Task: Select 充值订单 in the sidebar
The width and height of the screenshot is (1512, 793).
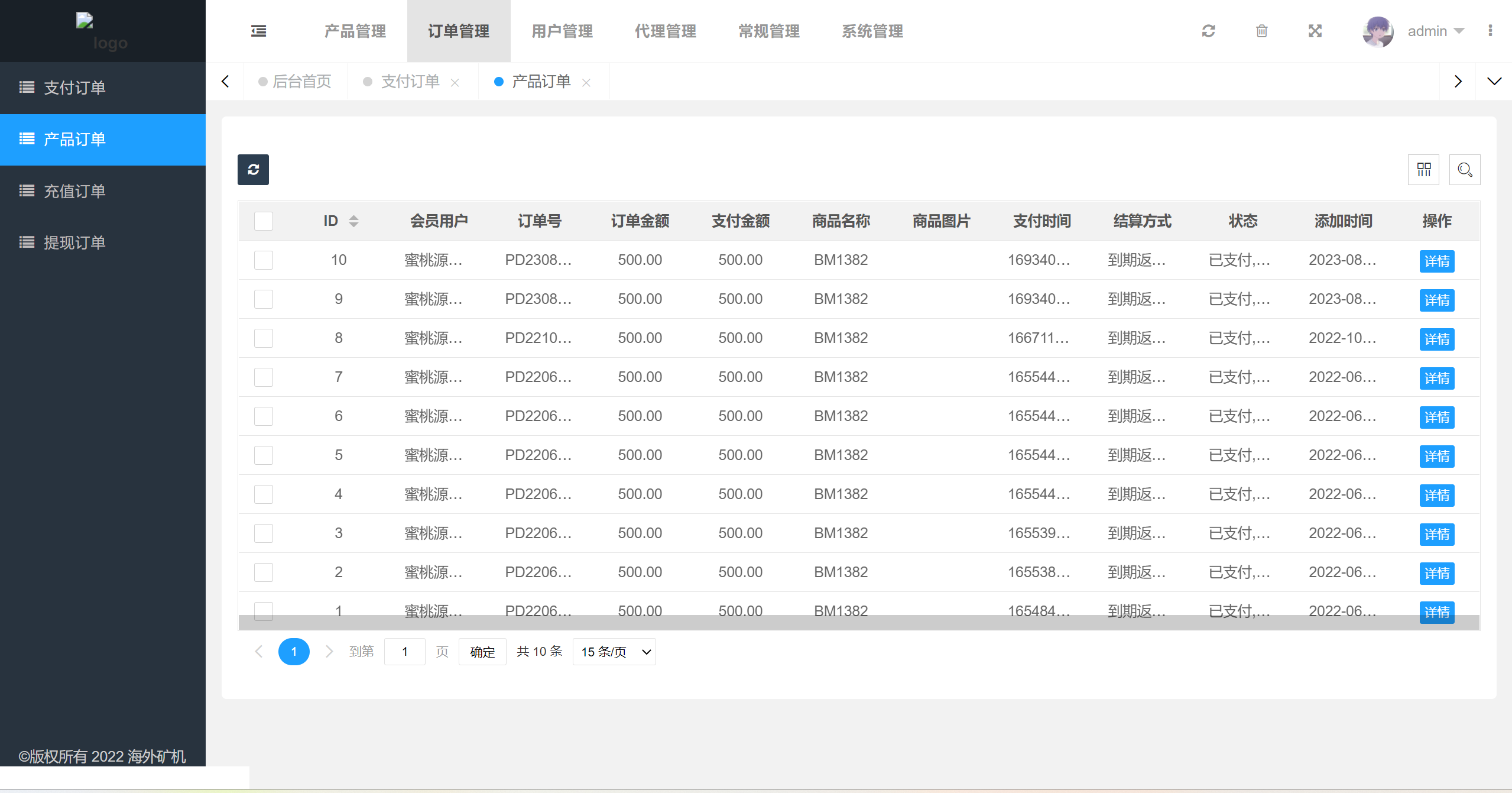Action: point(103,191)
